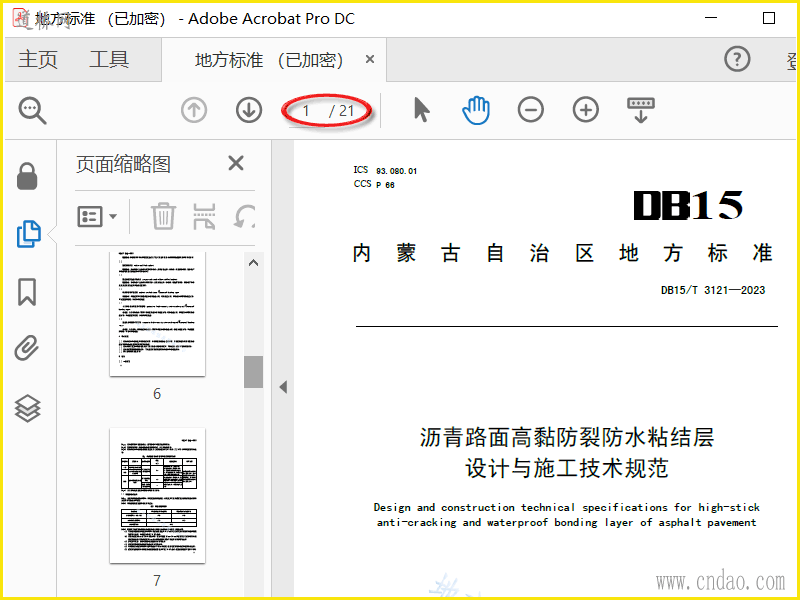Click the 设计与施工技术规范 title line
Image resolution: width=800 pixels, height=600 pixels.
point(566,468)
